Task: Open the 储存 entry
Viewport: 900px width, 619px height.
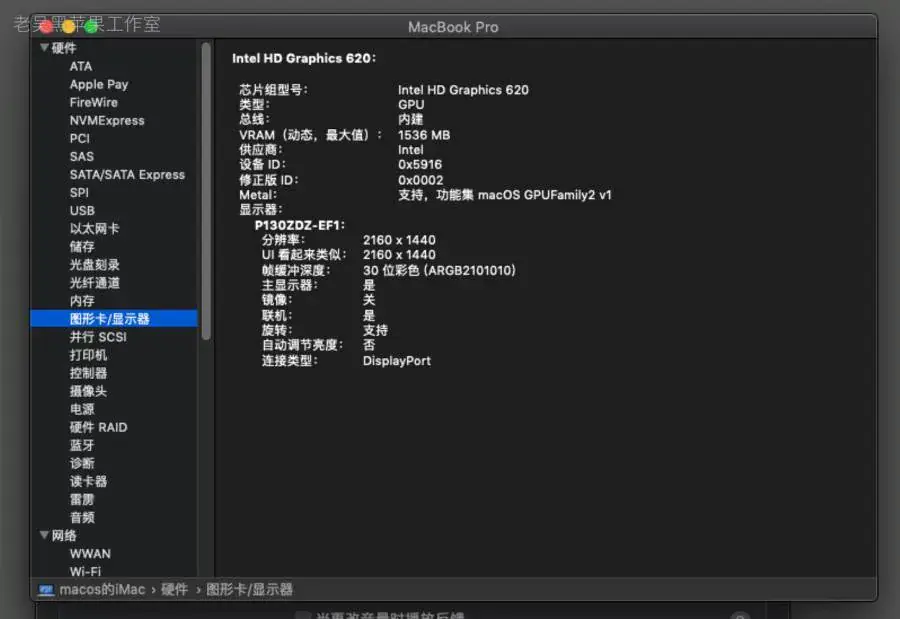Action: (x=82, y=247)
